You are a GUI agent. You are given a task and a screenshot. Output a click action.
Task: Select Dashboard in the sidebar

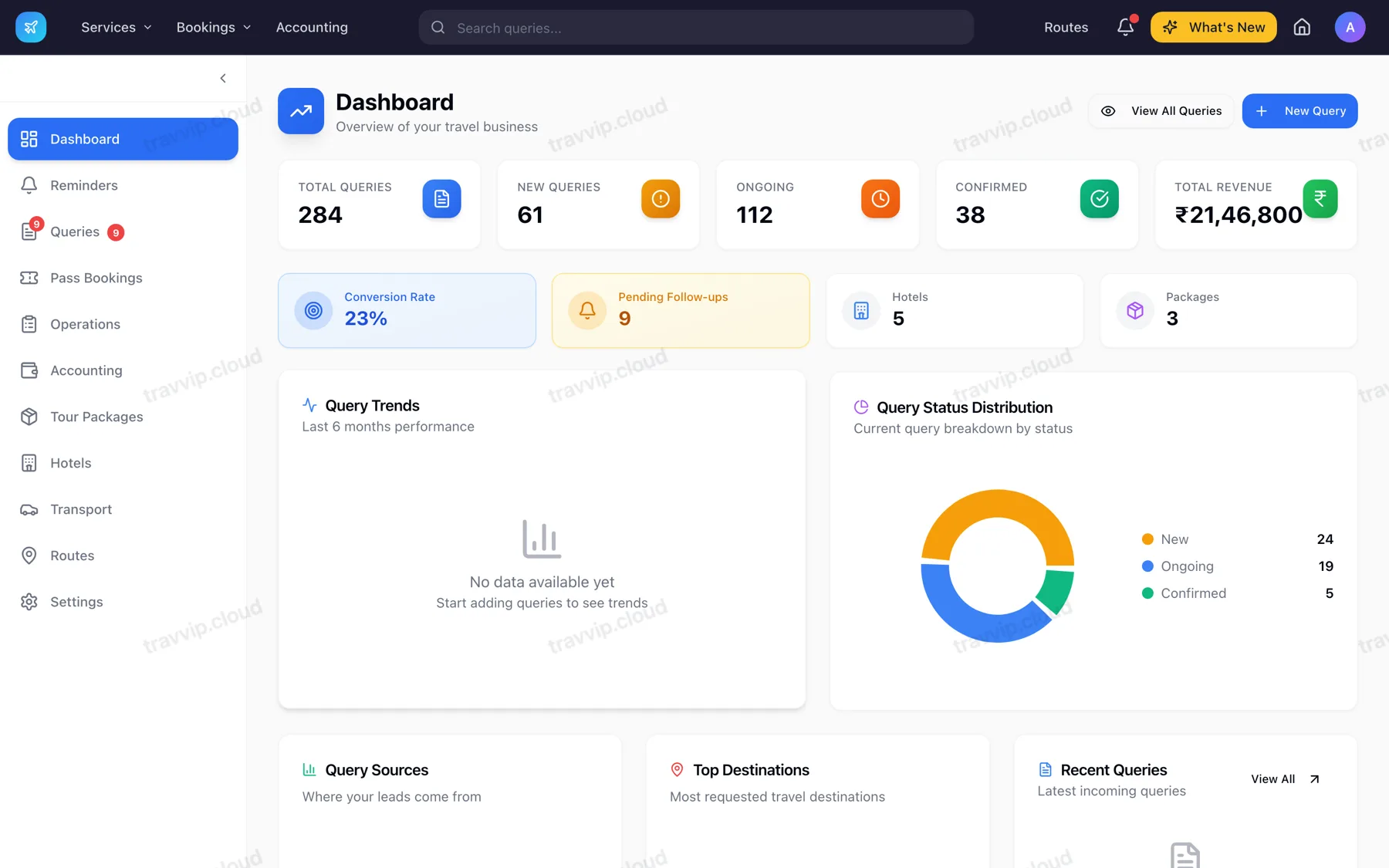[x=123, y=139]
